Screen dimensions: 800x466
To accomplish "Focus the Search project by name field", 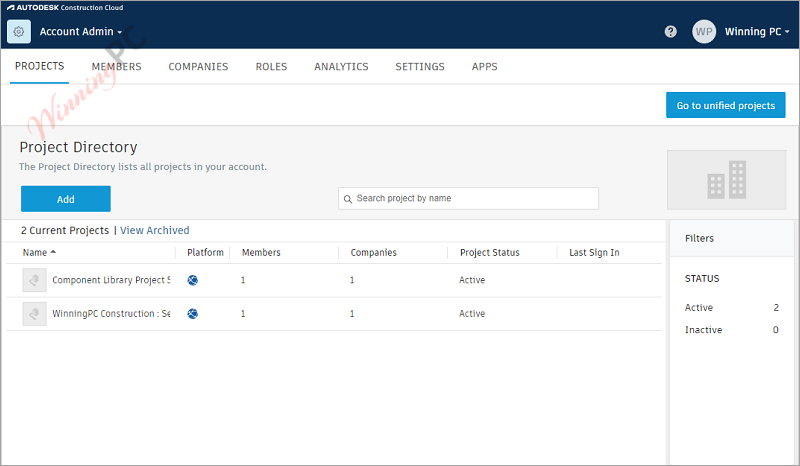I will (468, 199).
